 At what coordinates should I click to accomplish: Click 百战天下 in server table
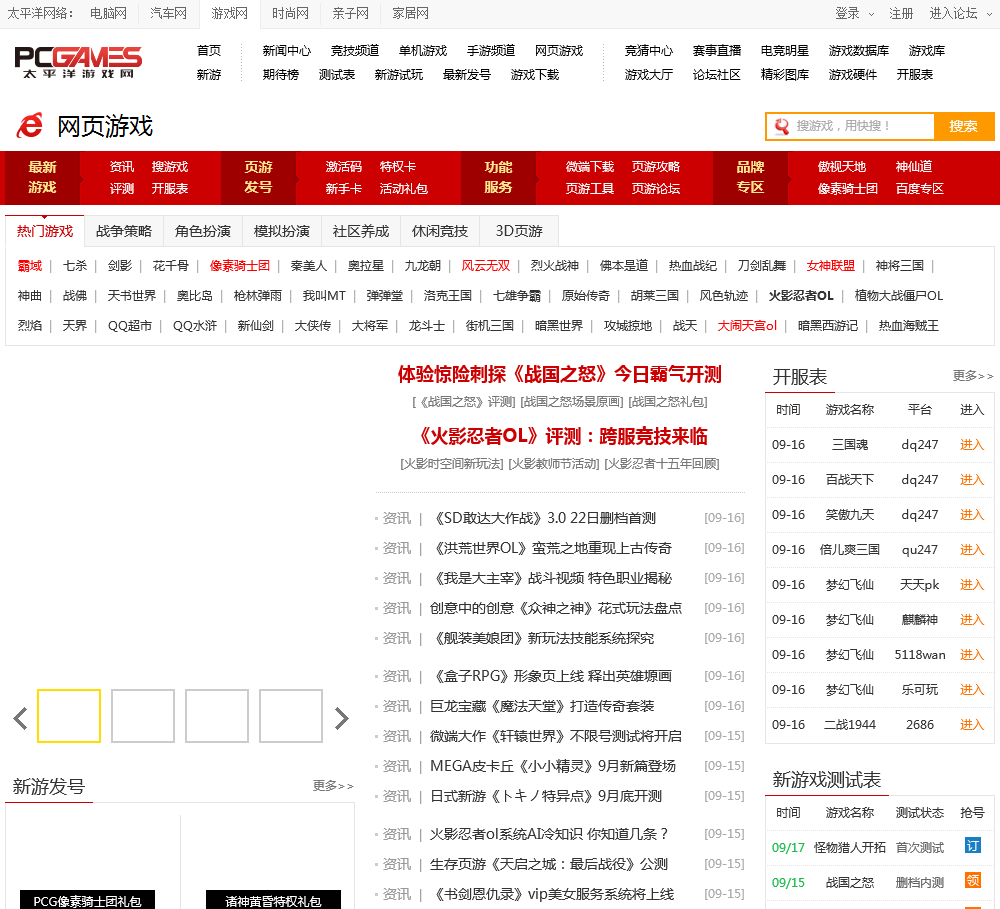click(849, 480)
